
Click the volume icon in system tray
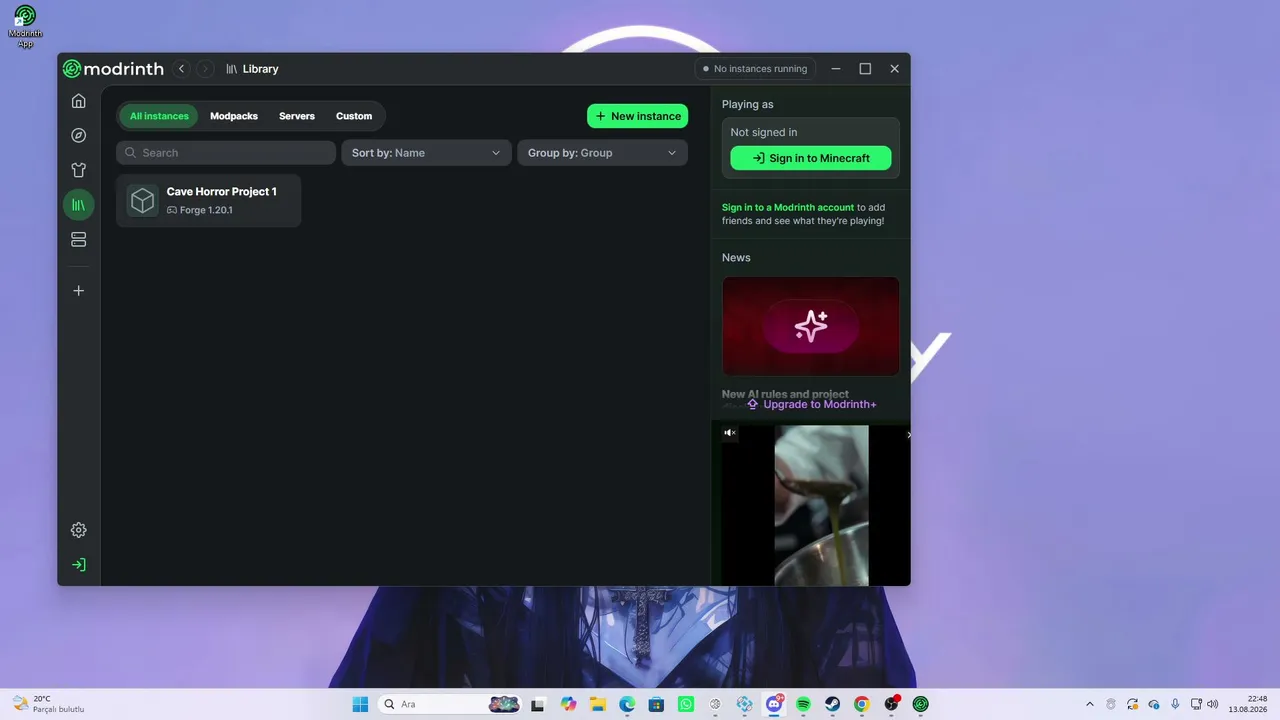pyautogui.click(x=1213, y=704)
